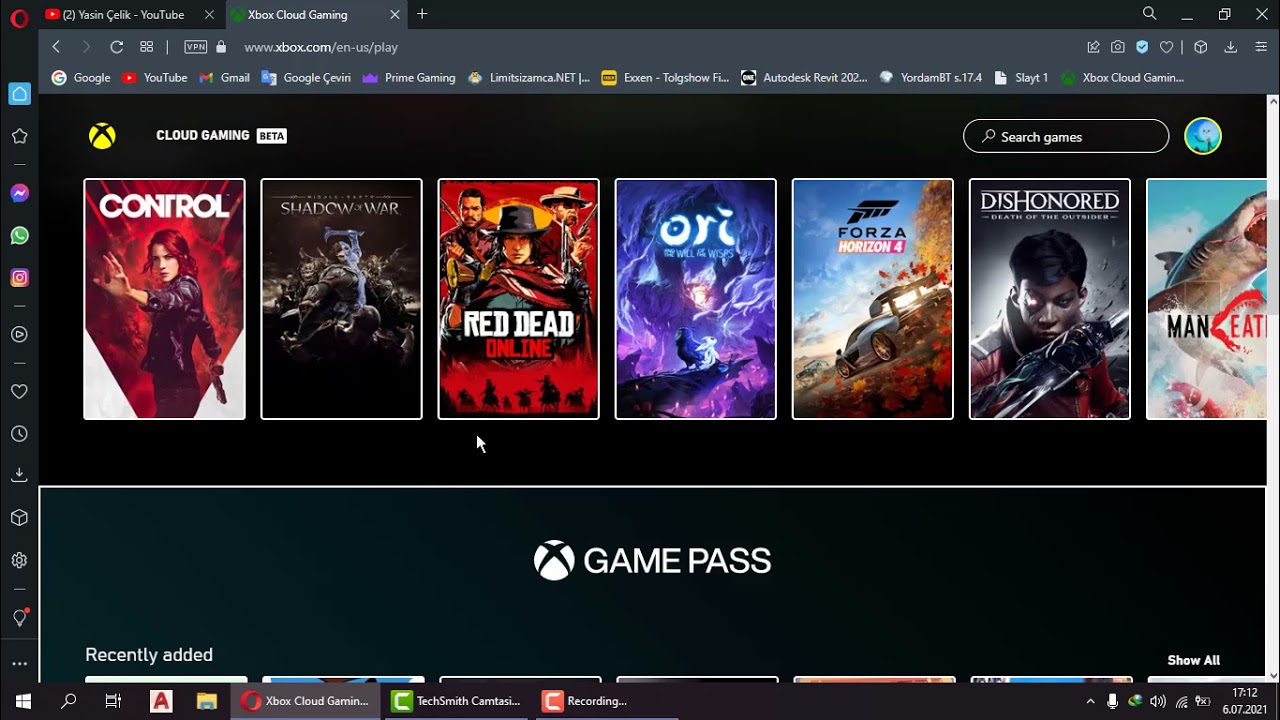Open sidebar downloads icon
The width and height of the screenshot is (1280, 720).
pos(19,476)
